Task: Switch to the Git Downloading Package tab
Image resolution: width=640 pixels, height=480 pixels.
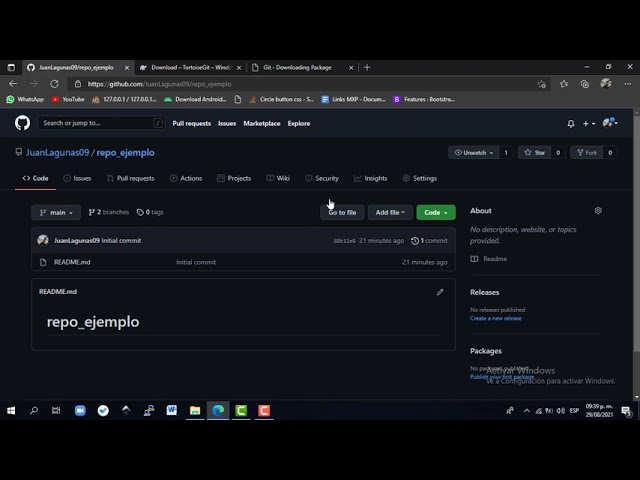Action: point(301,67)
